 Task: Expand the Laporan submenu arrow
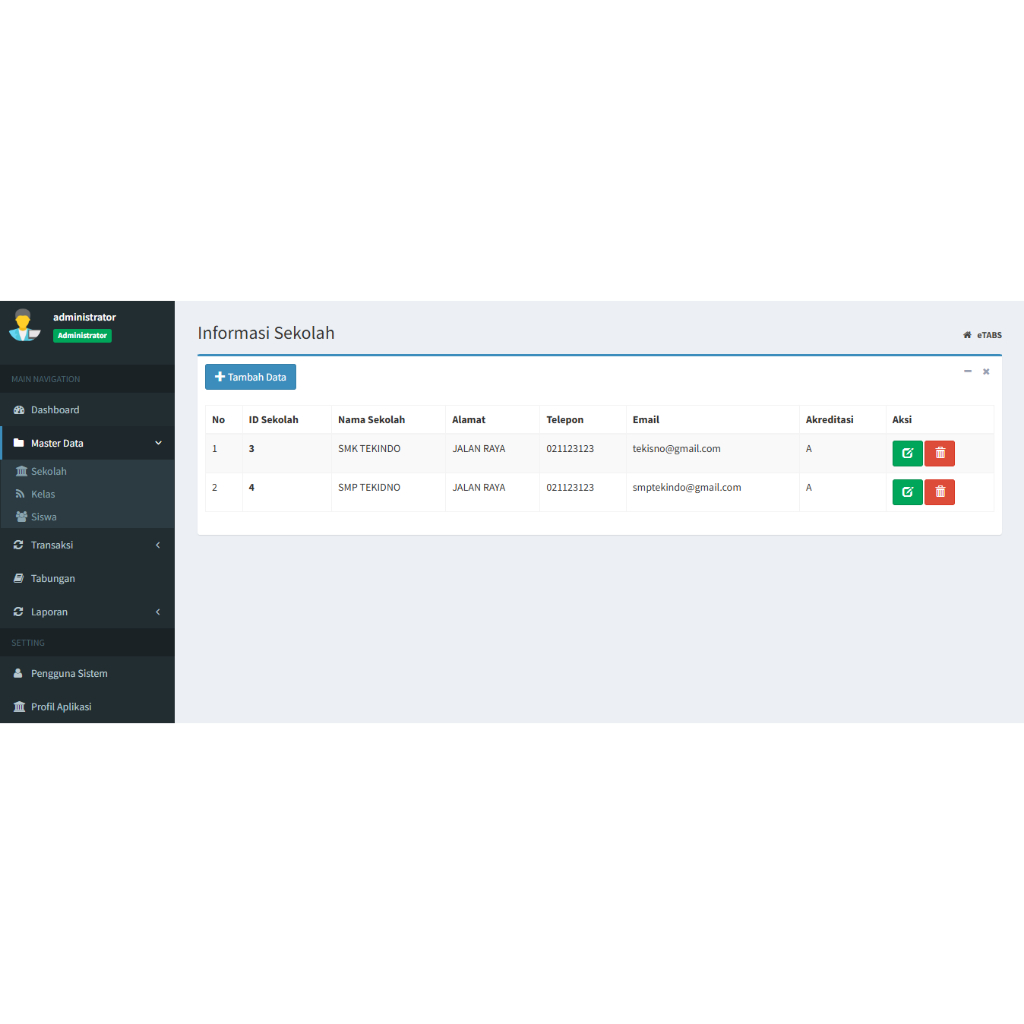click(x=158, y=612)
